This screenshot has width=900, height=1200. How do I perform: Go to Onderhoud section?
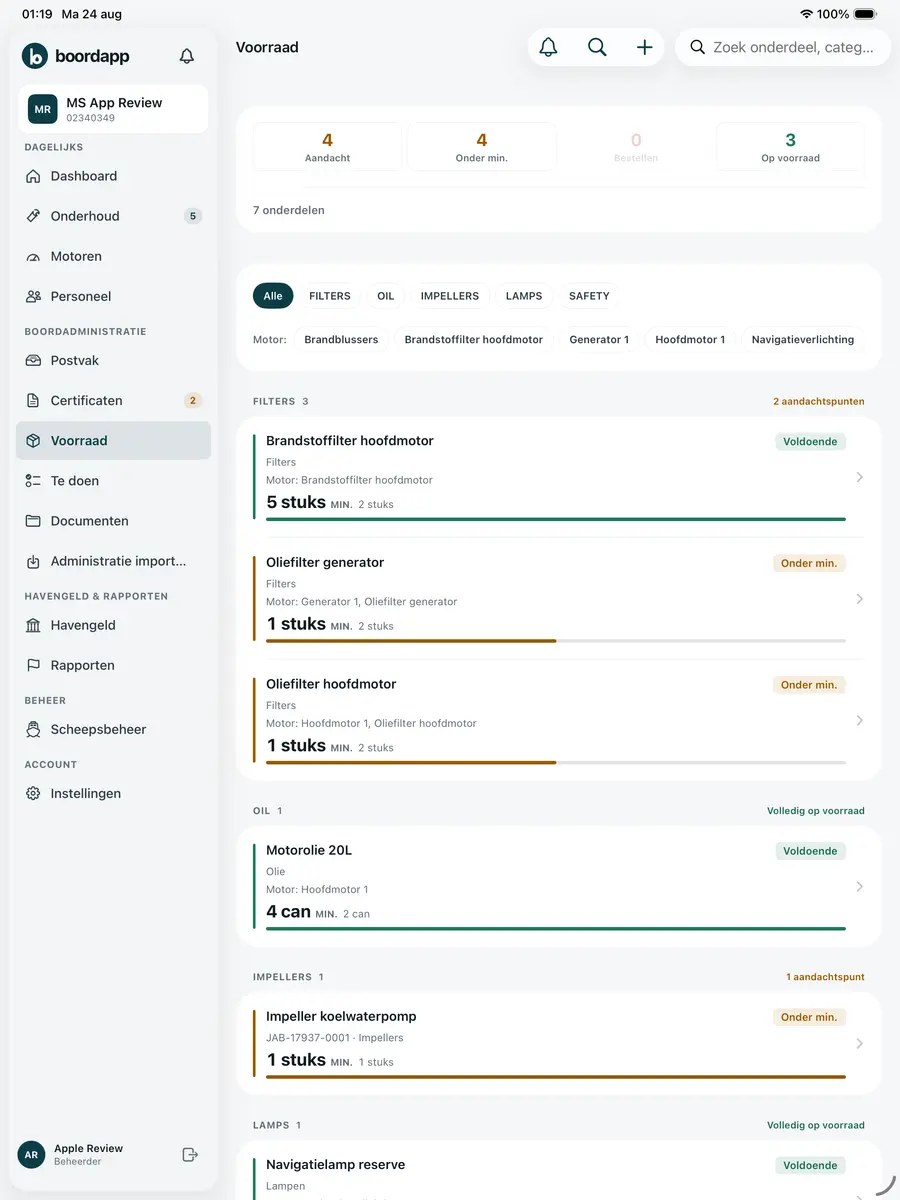(x=113, y=216)
